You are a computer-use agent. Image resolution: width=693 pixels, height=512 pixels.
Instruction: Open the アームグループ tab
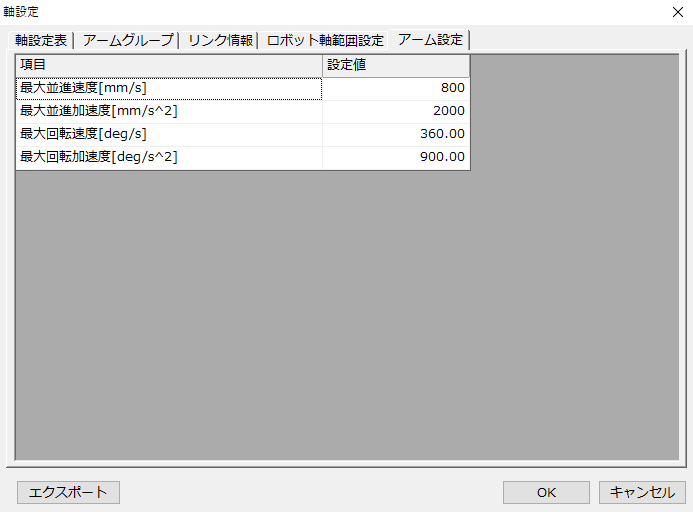coord(128,41)
